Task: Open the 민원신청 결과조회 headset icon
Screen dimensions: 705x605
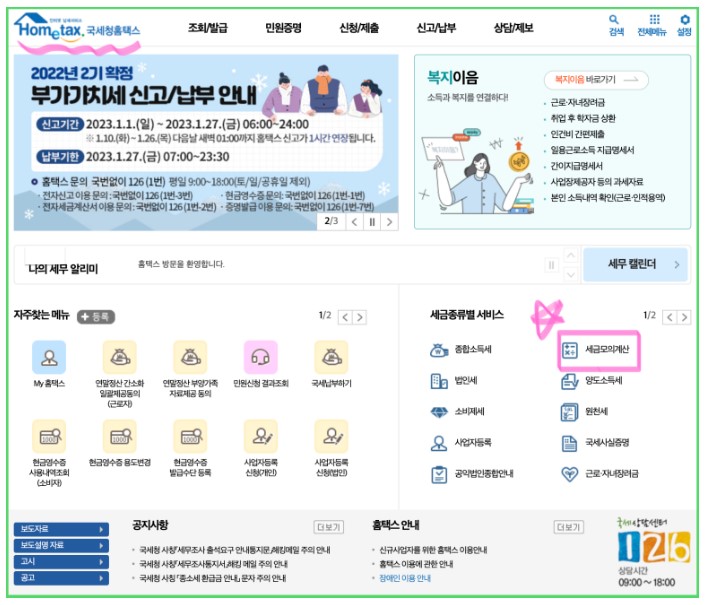Action: coord(261,357)
